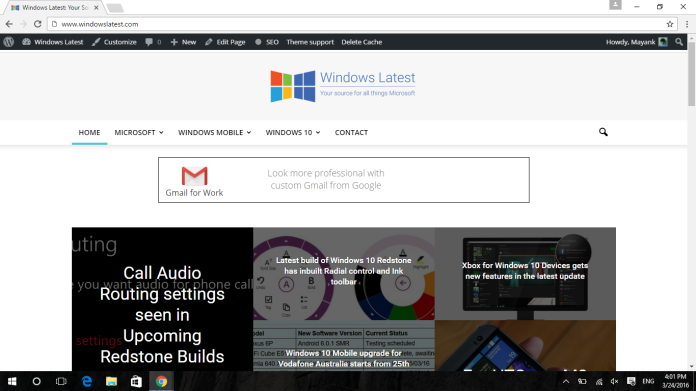Open the Windows Store taskbar icon
Screen dimensions: 696x391
click(x=136, y=381)
